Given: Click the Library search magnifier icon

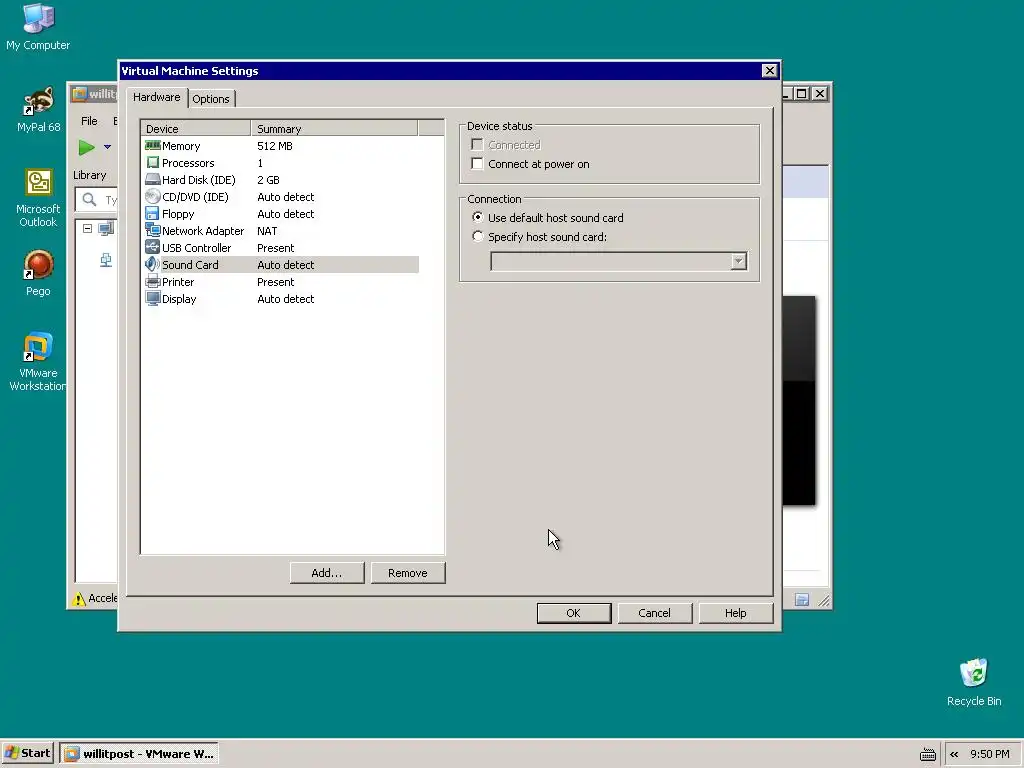Looking at the screenshot, I should pyautogui.click(x=89, y=200).
